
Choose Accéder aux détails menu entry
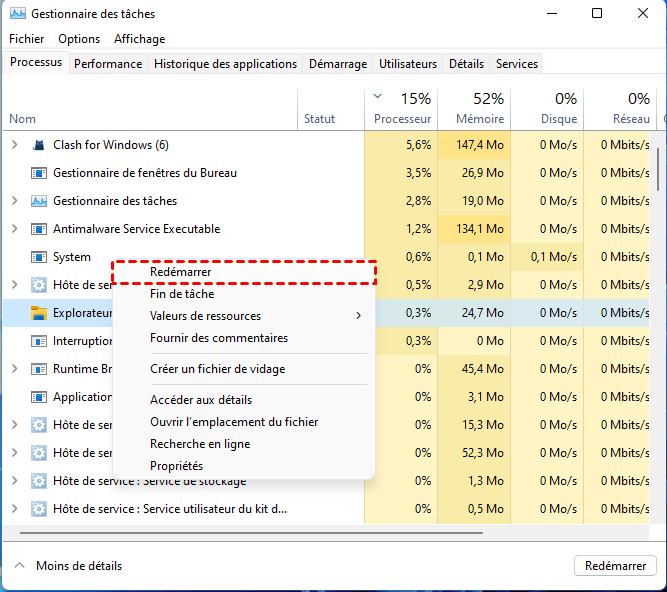pyautogui.click(x=244, y=400)
